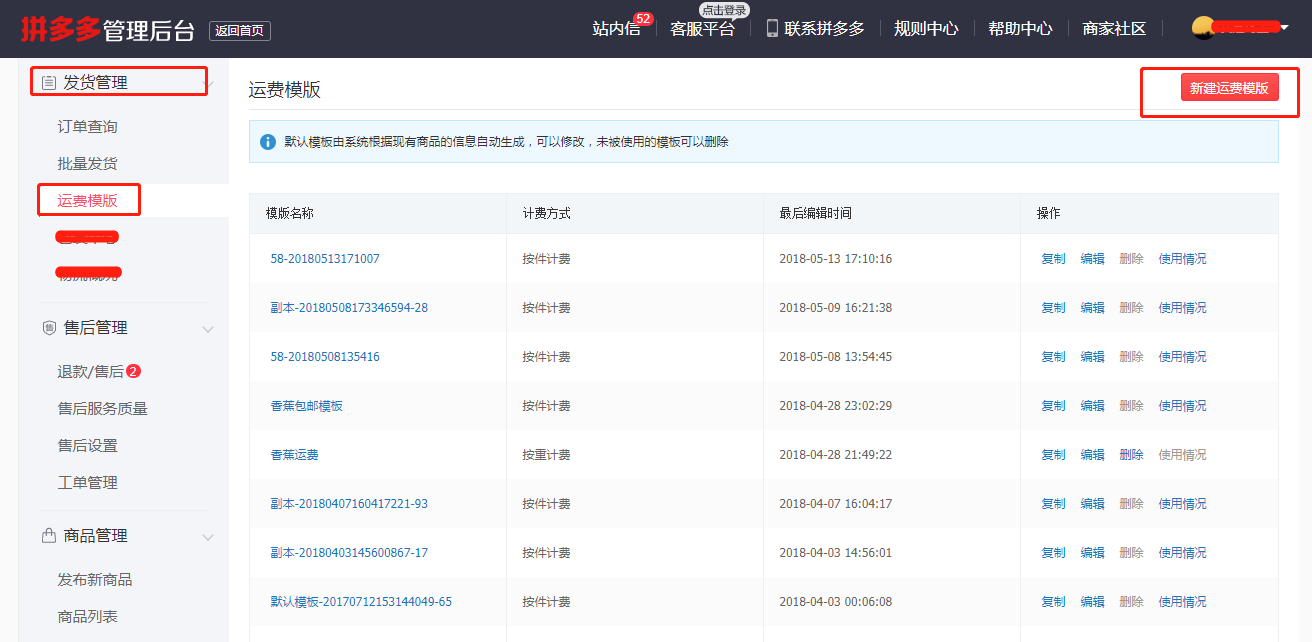Viewport: 1312px width, 642px height.
Task: Click the 新建运费模版 button
Action: [1230, 88]
